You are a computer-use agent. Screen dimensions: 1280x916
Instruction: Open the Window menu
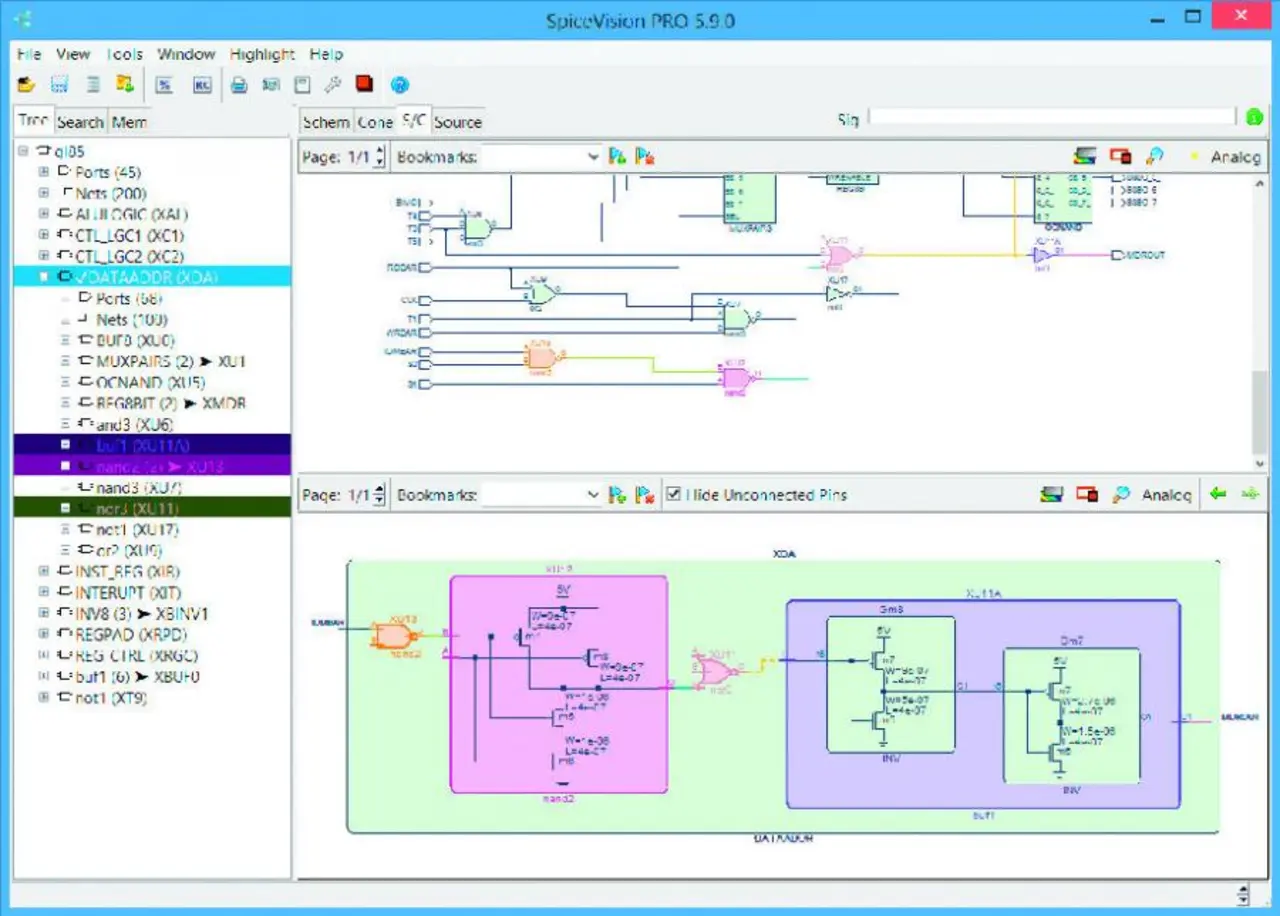tap(186, 54)
